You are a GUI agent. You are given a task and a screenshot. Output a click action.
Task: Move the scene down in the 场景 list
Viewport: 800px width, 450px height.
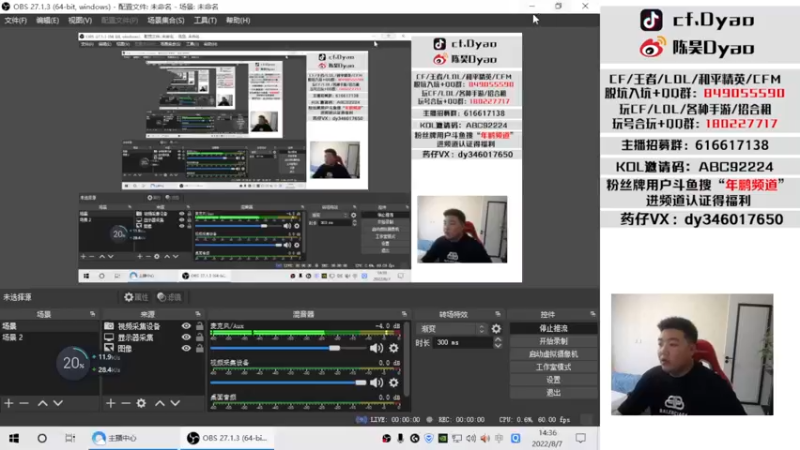tap(58, 404)
